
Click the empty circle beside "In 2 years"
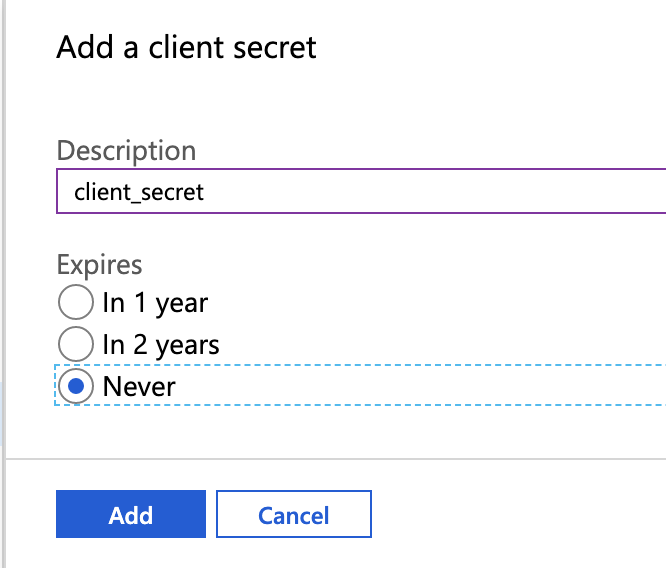click(76, 345)
